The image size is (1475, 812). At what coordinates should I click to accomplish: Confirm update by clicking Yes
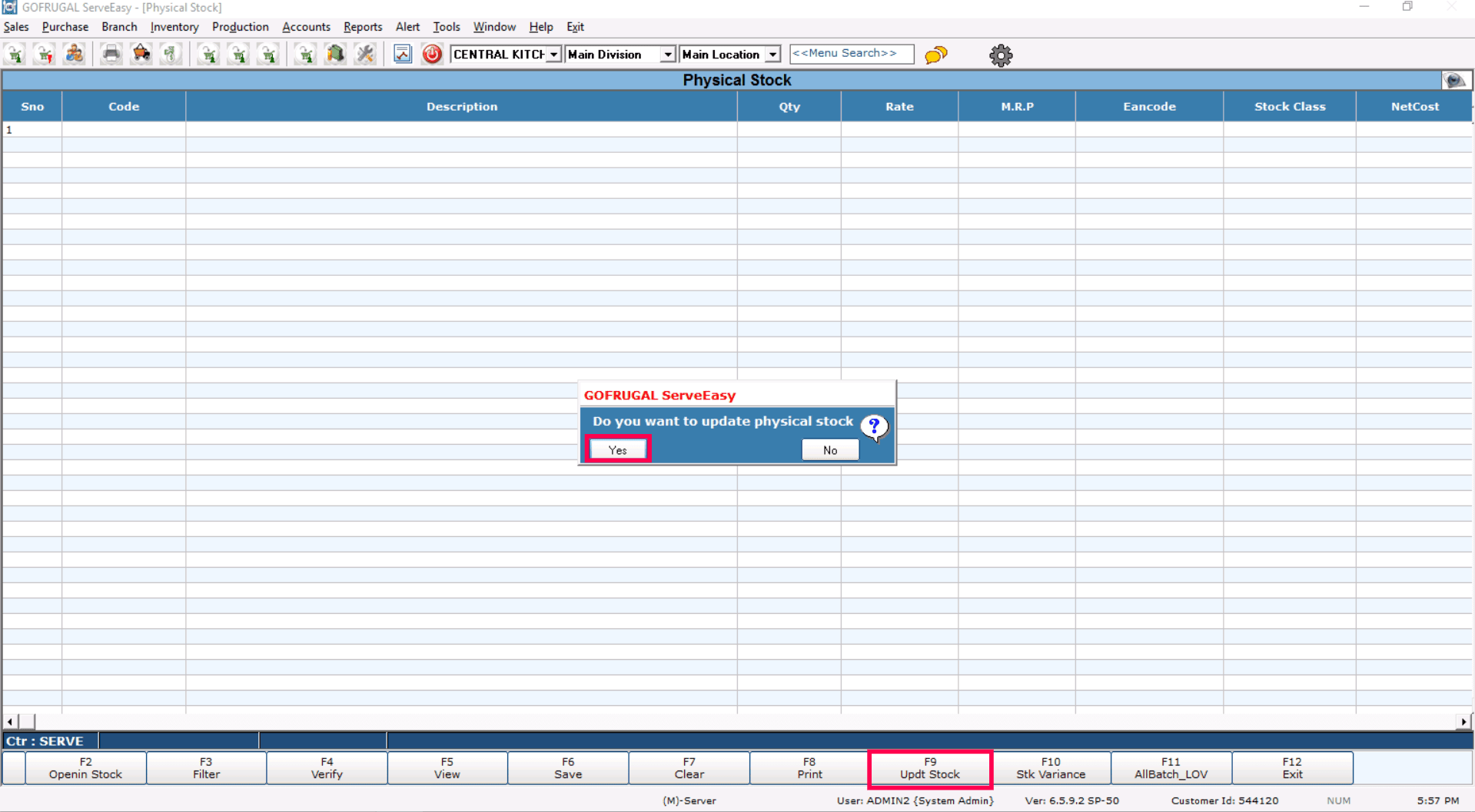[618, 449]
